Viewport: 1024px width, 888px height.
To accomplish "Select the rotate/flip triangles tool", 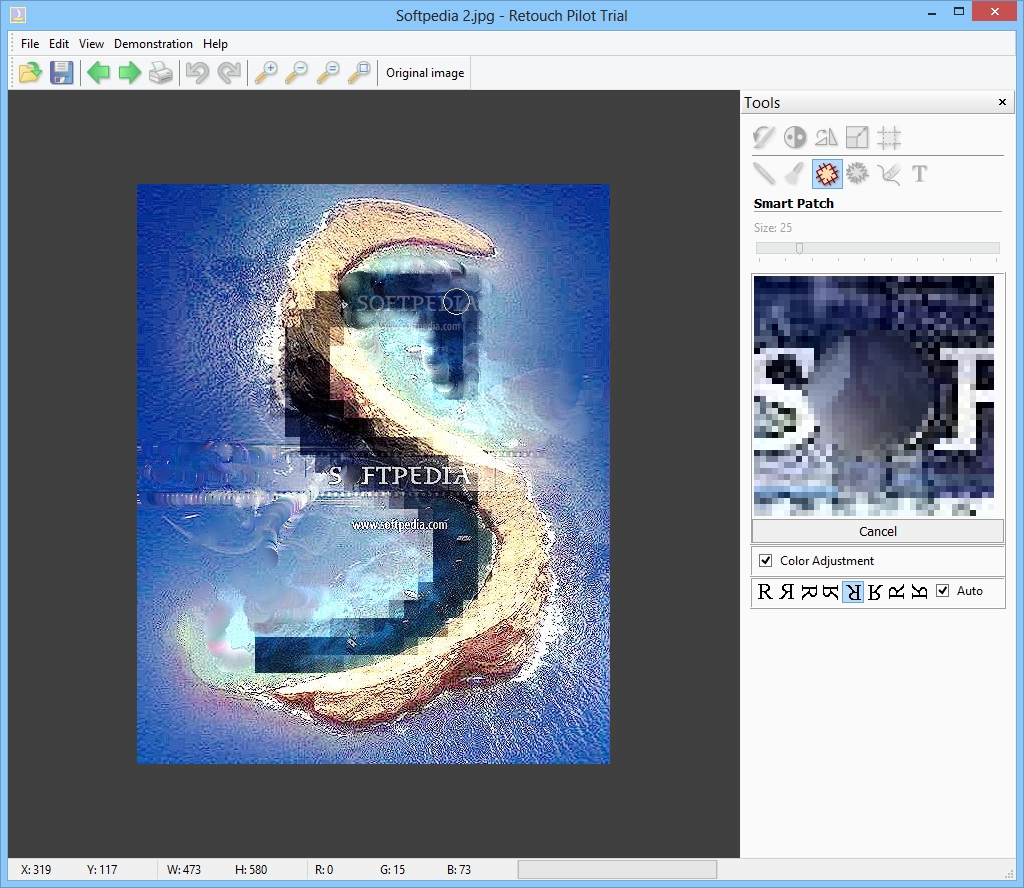I will [826, 137].
